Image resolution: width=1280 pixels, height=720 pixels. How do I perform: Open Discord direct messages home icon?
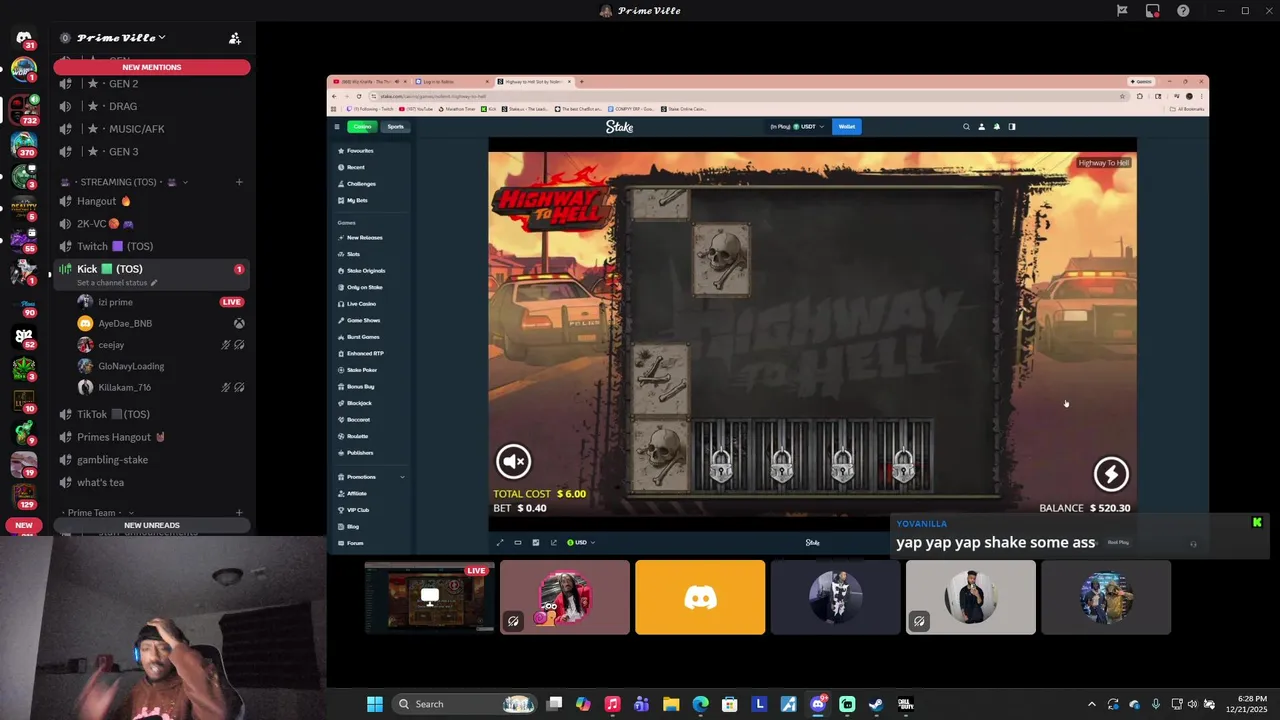[x=24, y=38]
